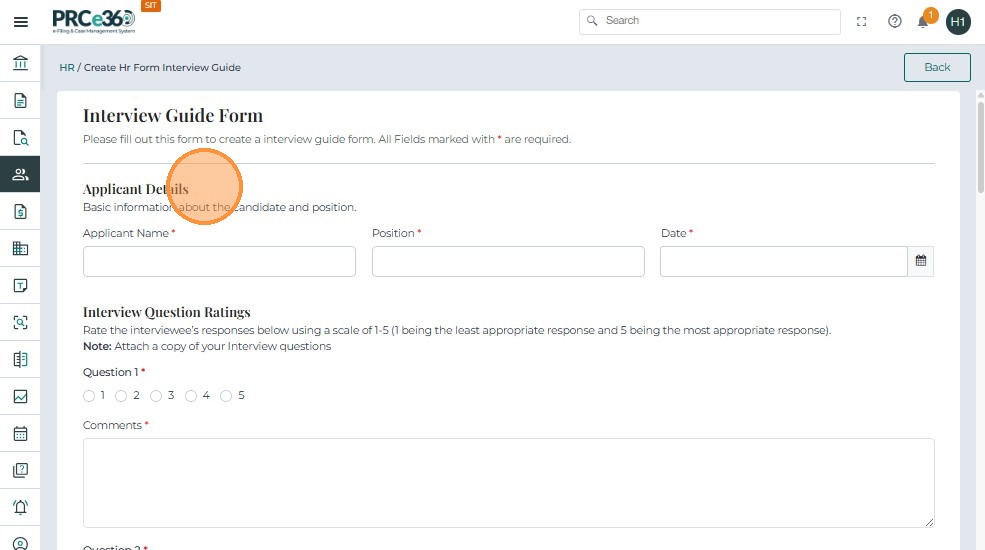Click the Question 1 Comments text area
985x550 pixels.
(508, 482)
